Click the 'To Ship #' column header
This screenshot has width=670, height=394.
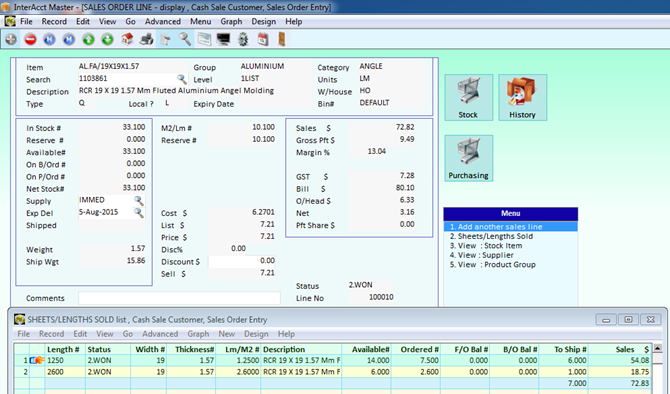[x=563, y=349]
